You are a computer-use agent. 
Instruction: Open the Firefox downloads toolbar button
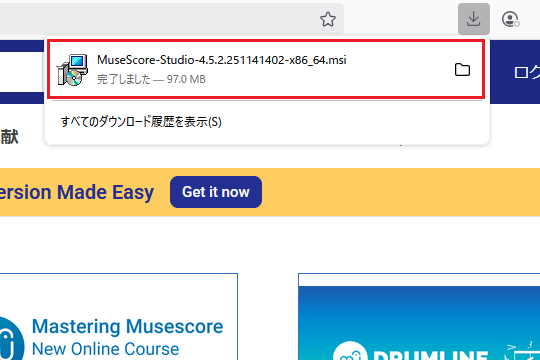click(474, 19)
